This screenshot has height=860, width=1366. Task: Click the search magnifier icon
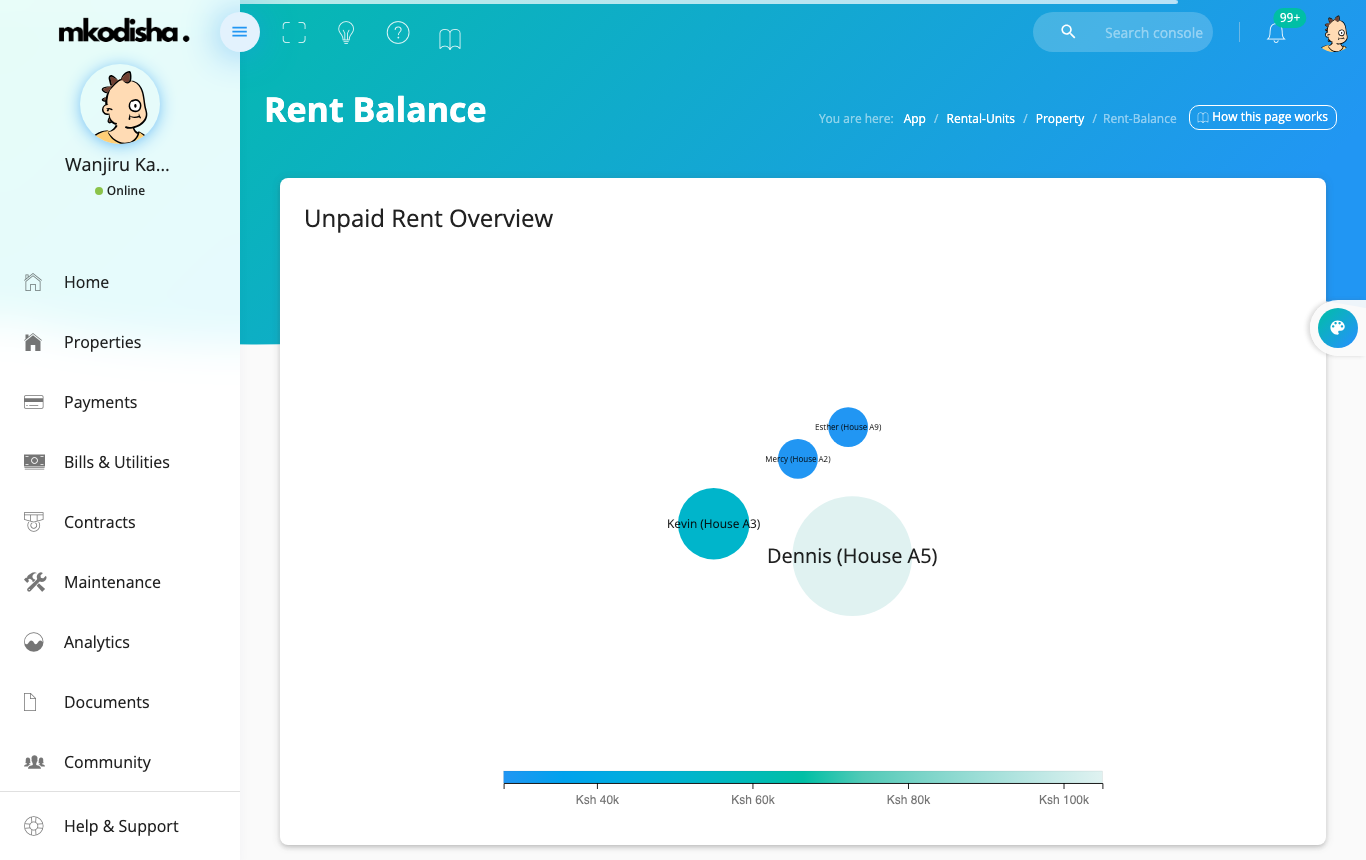pyautogui.click(x=1068, y=32)
